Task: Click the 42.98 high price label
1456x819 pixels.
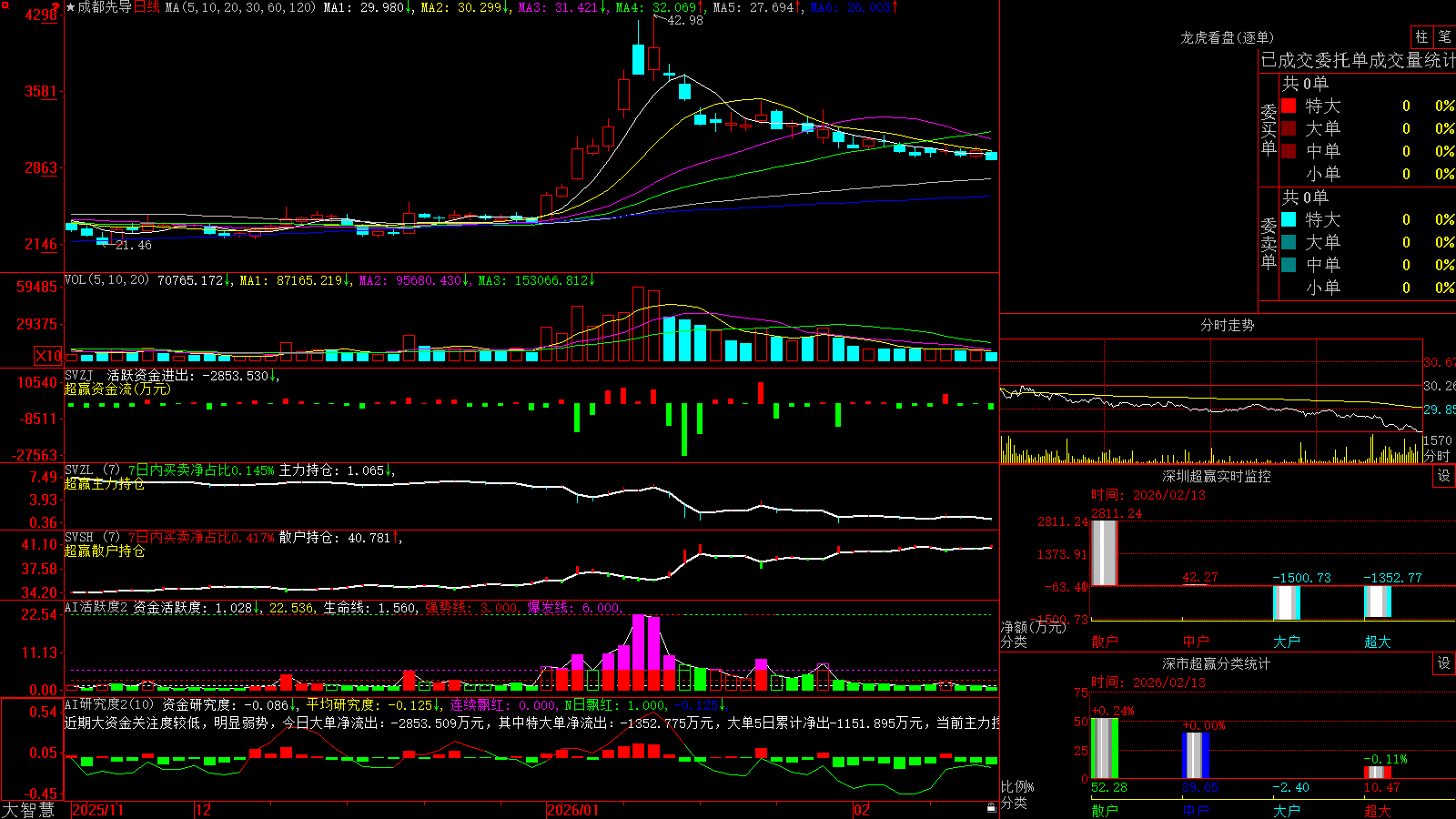Action: (x=685, y=20)
